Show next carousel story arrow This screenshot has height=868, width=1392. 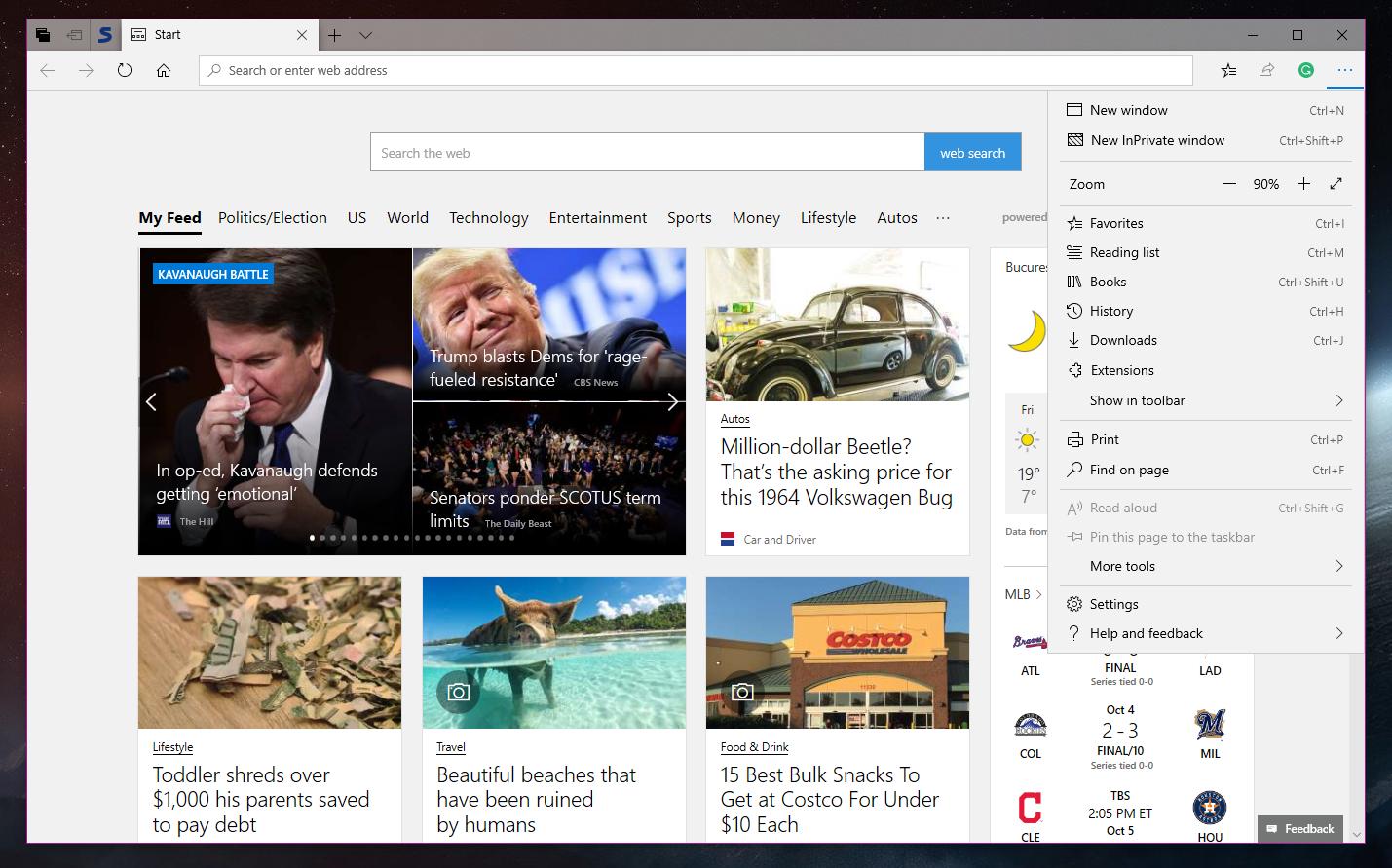coord(672,401)
